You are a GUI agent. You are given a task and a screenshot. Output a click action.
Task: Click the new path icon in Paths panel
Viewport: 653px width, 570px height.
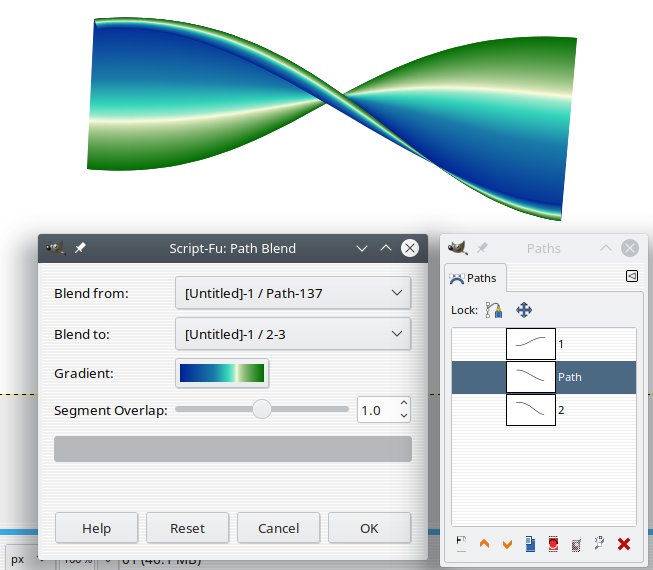click(461, 544)
